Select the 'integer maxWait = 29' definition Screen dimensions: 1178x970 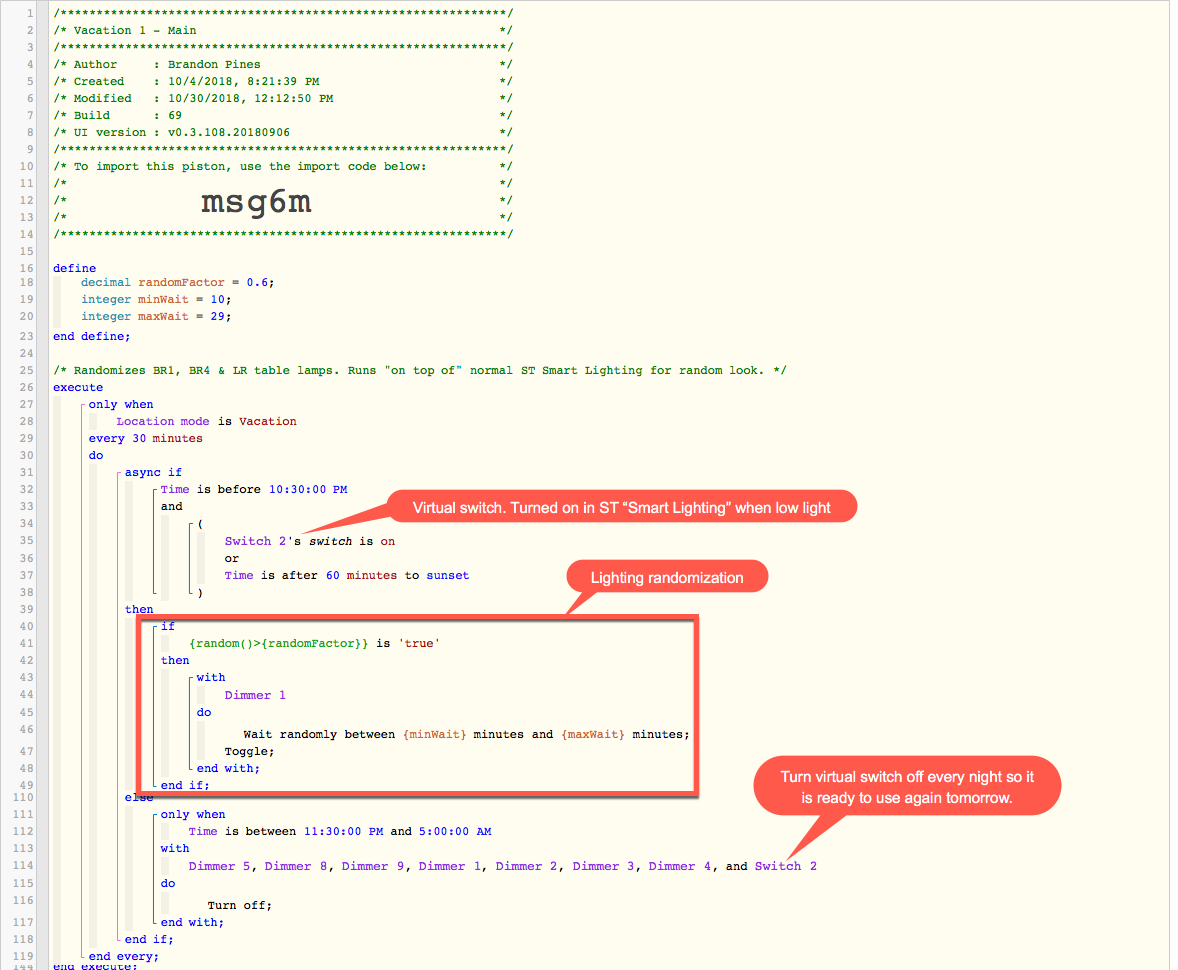pos(156,316)
